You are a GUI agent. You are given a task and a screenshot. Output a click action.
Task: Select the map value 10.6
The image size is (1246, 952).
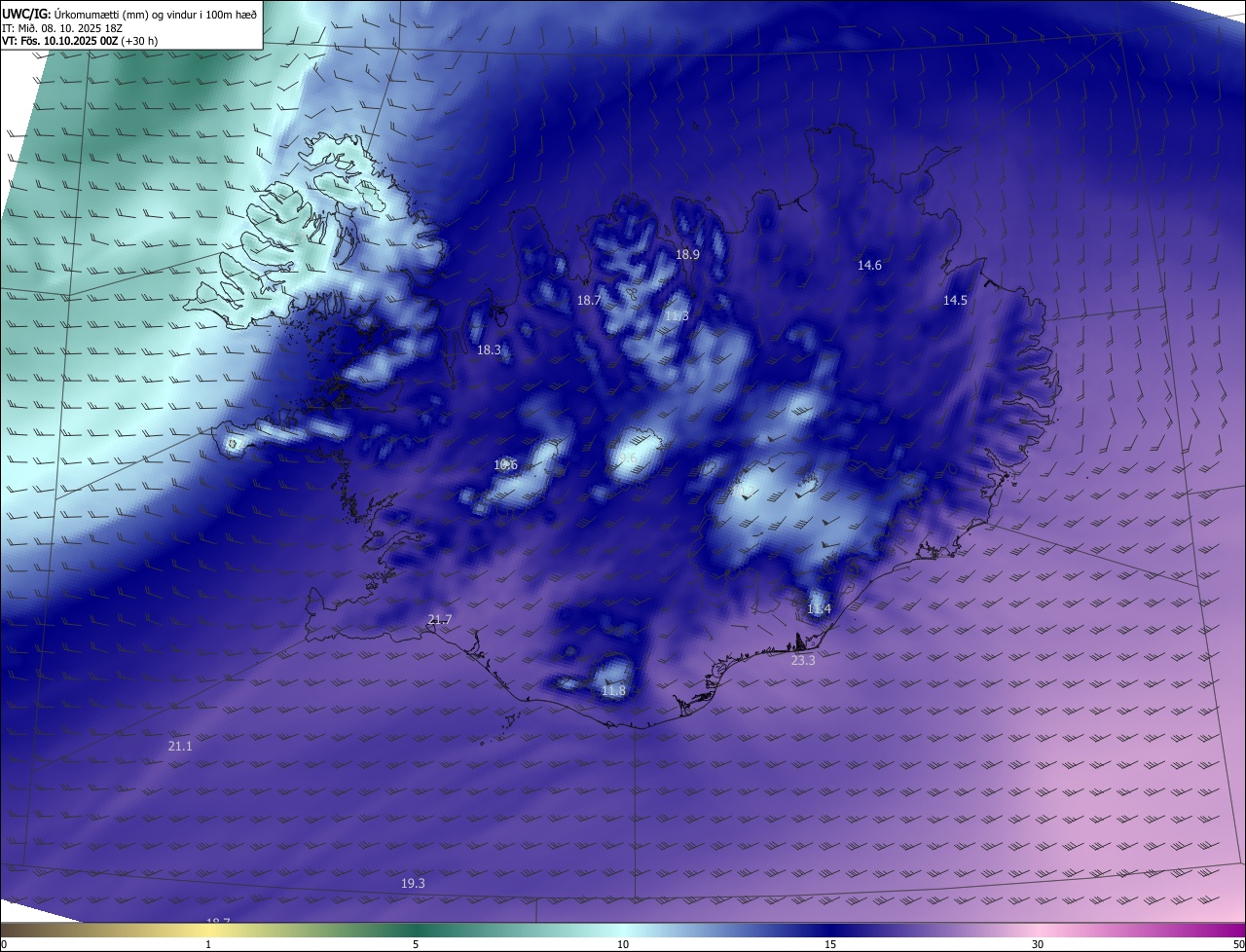coord(505,464)
